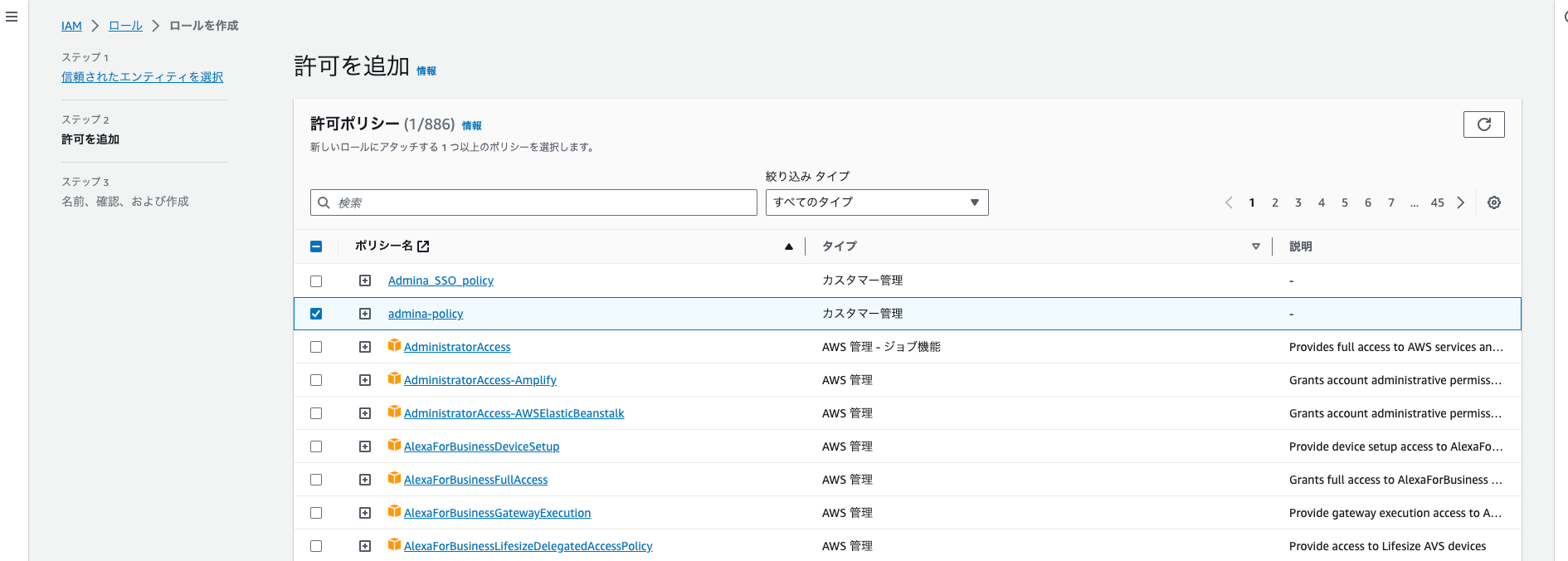Click the AdministratorAccess-Amplify orange policy icon
1568x561 pixels.
tap(394, 378)
